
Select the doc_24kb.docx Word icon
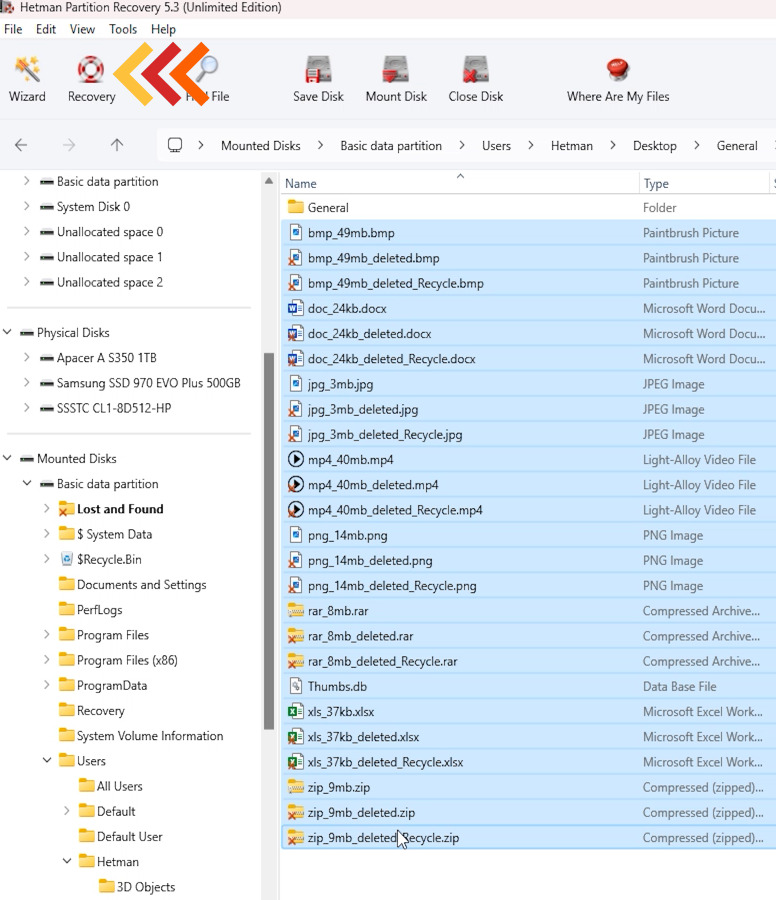pyautogui.click(x=295, y=308)
